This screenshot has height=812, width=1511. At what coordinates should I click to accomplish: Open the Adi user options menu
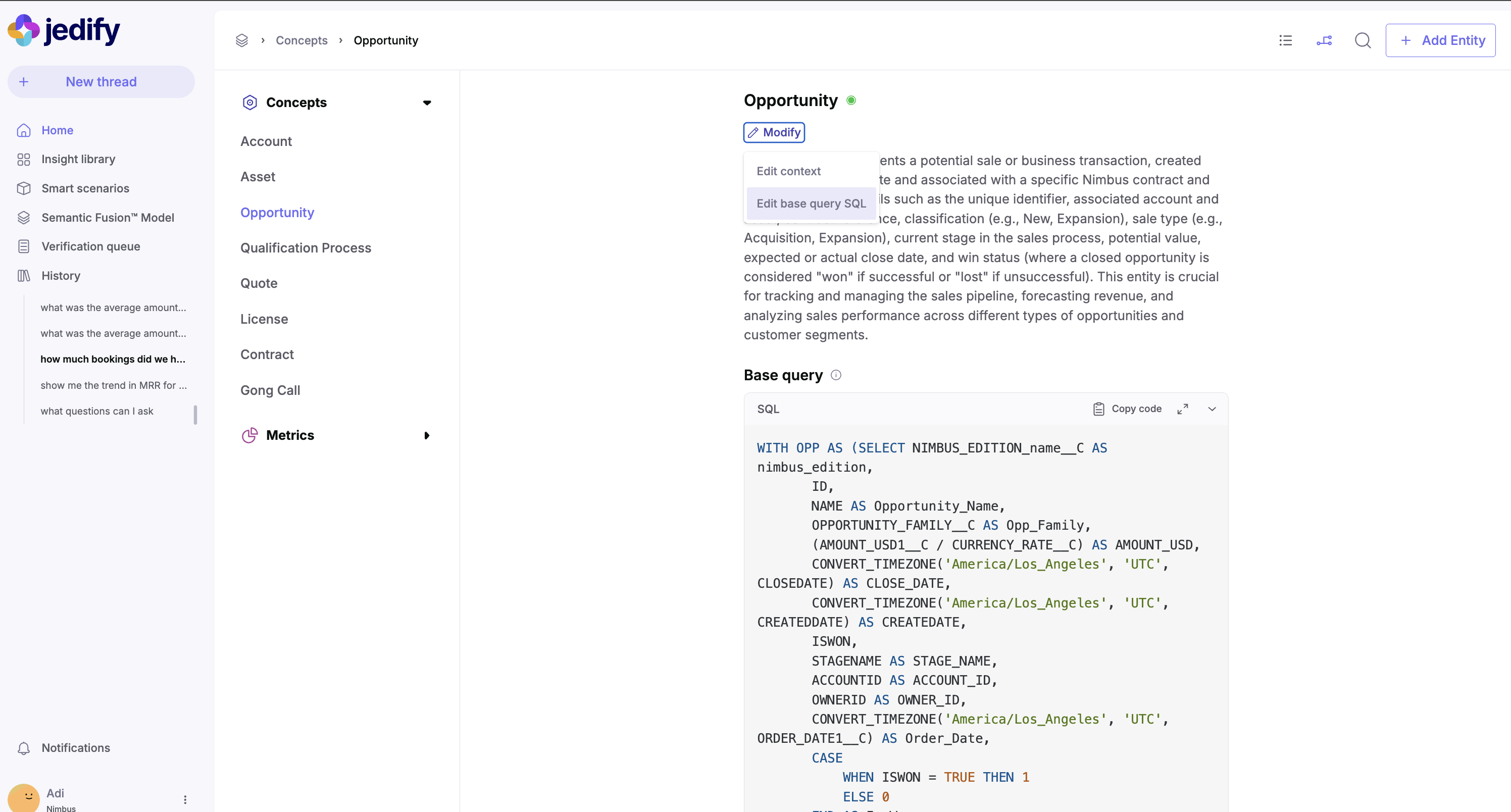coord(185,800)
